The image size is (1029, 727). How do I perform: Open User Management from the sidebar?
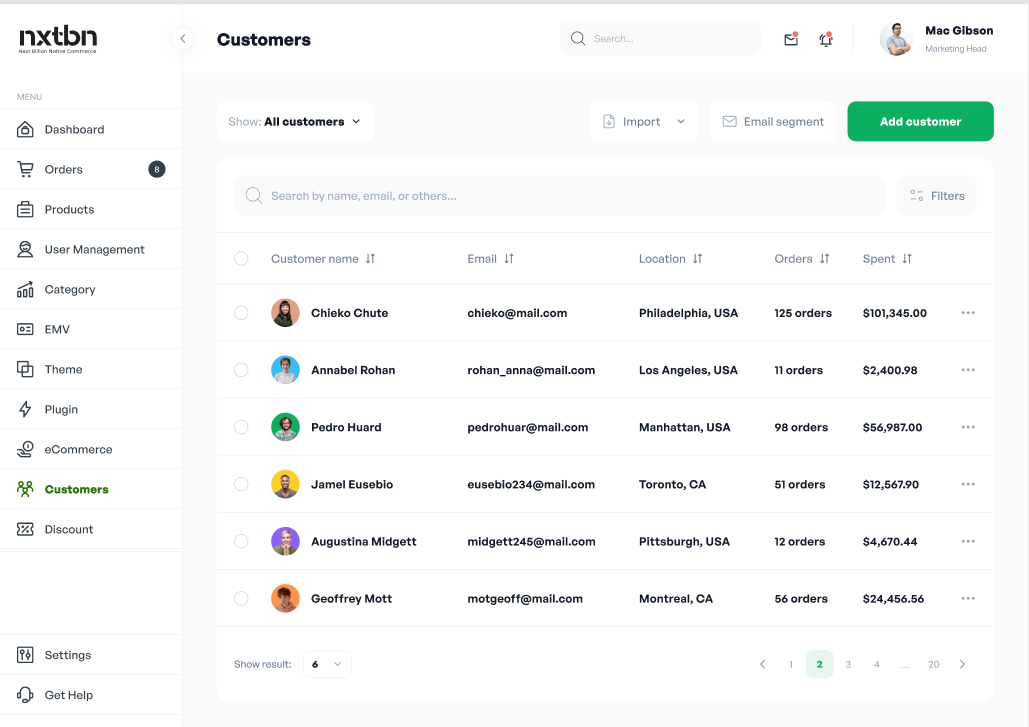tap(25, 249)
